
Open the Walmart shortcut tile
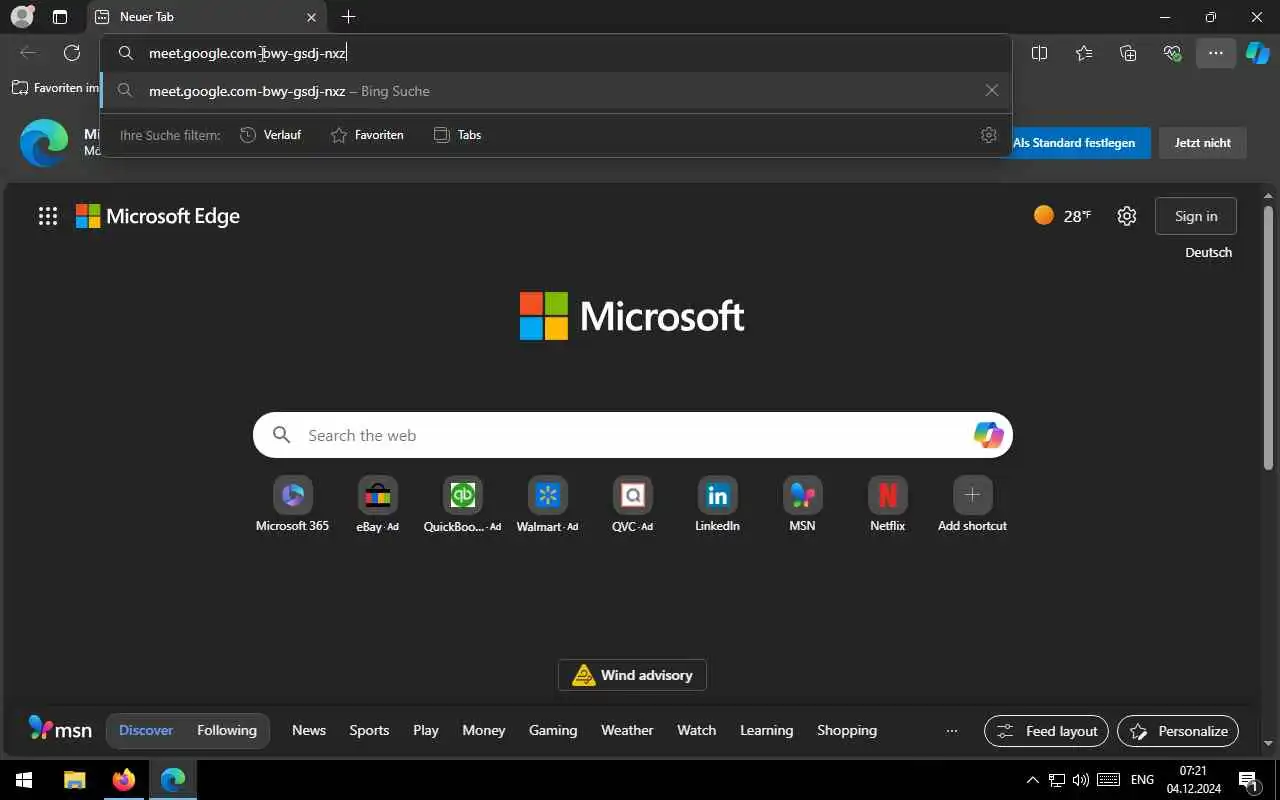(547, 504)
